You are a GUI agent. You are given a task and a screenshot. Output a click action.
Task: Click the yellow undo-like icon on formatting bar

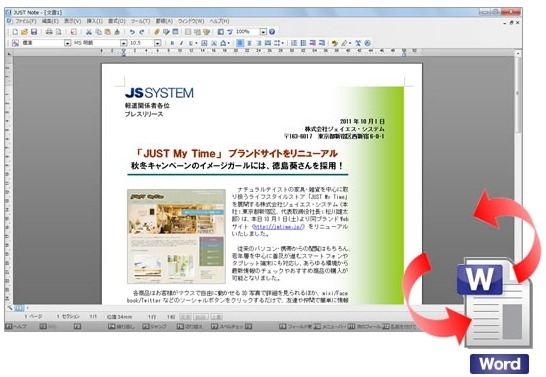click(334, 43)
